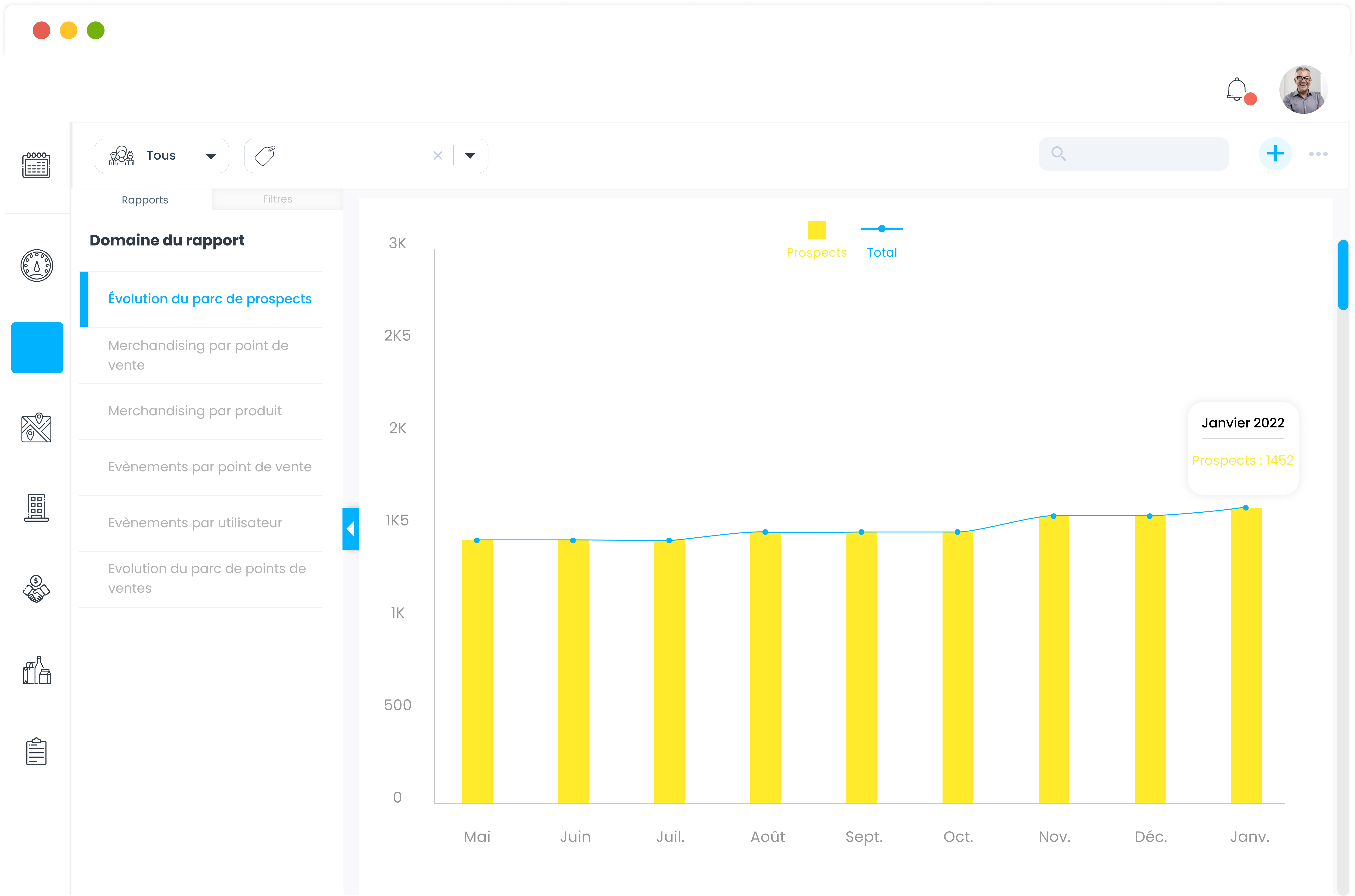Select Evènements par point de vente report
1355x896 pixels.
(201, 467)
